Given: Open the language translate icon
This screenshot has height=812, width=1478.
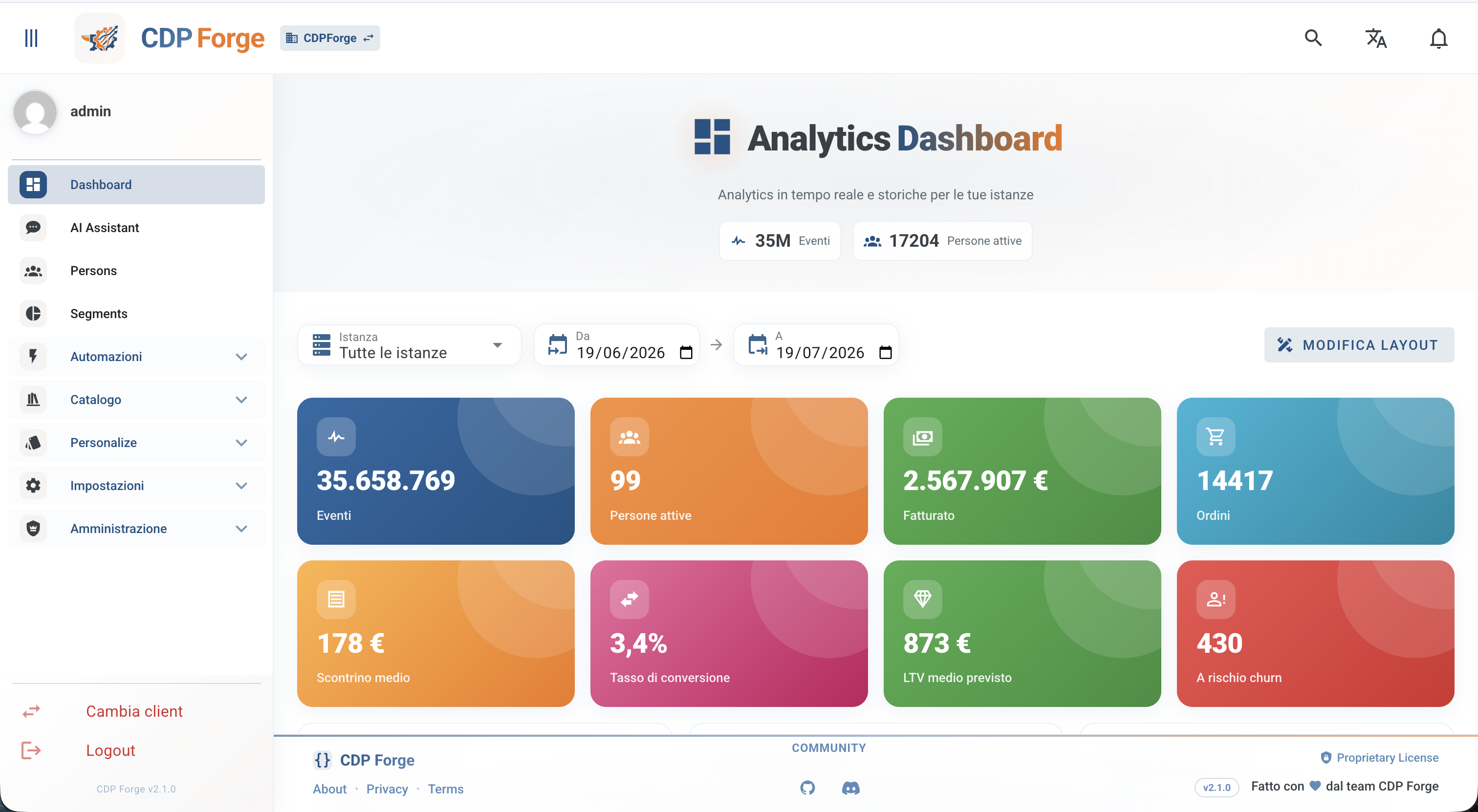Looking at the screenshot, I should click(x=1376, y=38).
